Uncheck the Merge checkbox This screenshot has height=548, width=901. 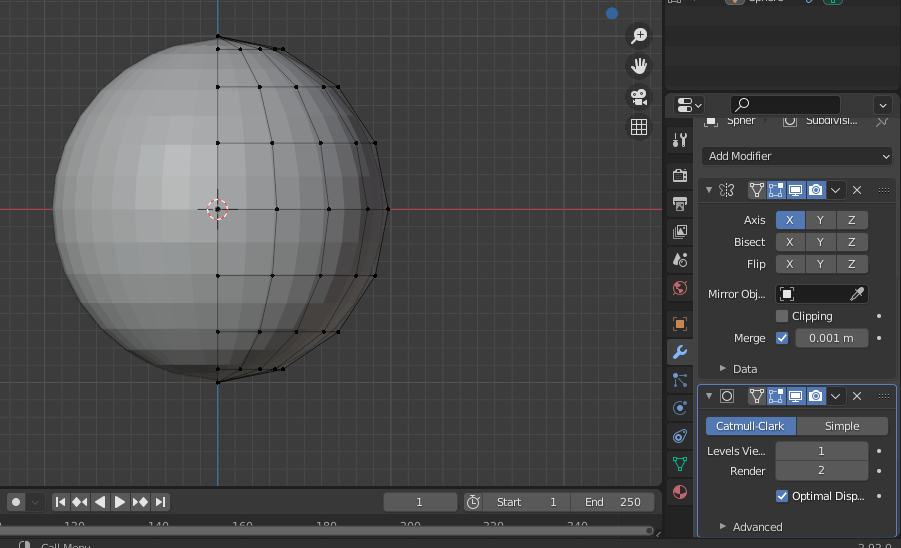[x=782, y=338]
